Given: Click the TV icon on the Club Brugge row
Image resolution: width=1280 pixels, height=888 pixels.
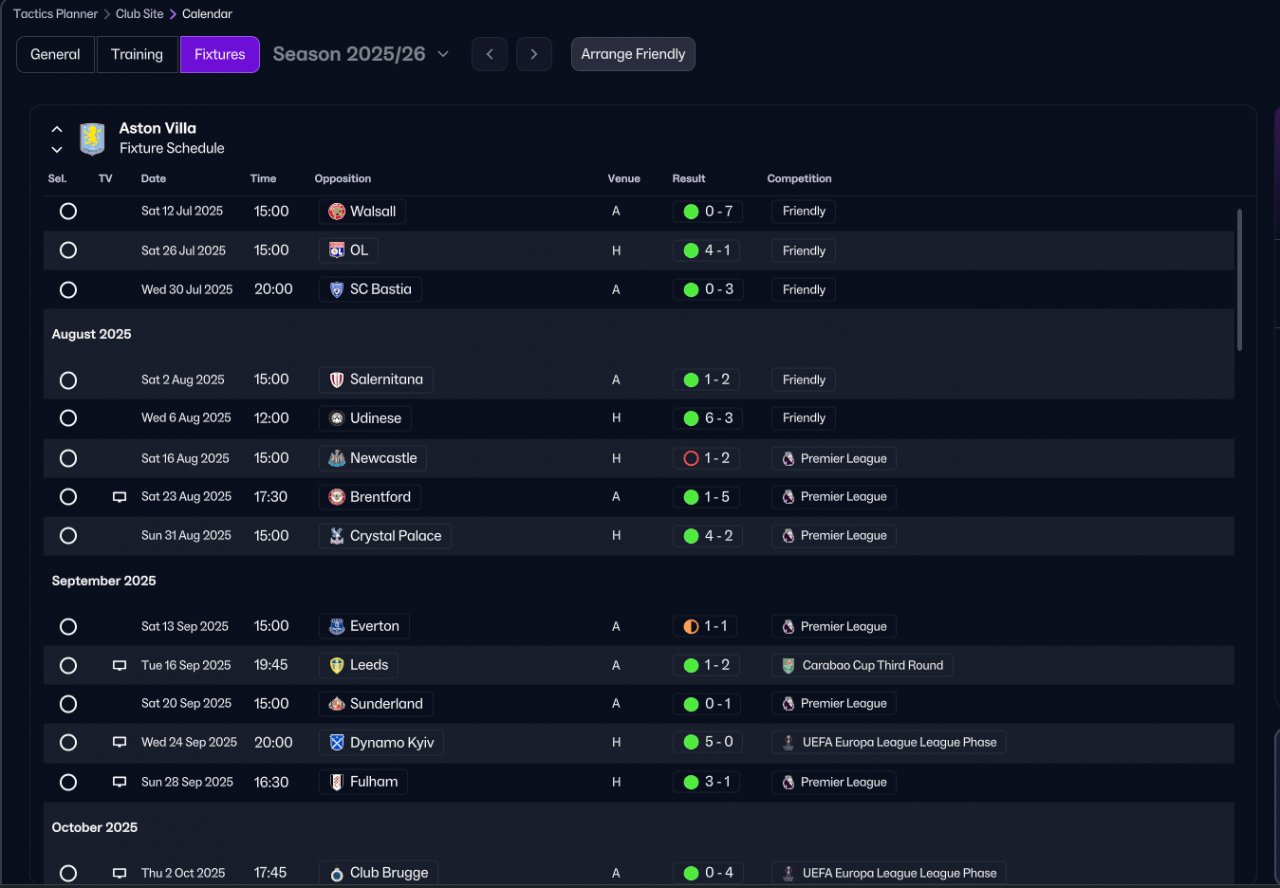Looking at the screenshot, I should click(x=119, y=873).
